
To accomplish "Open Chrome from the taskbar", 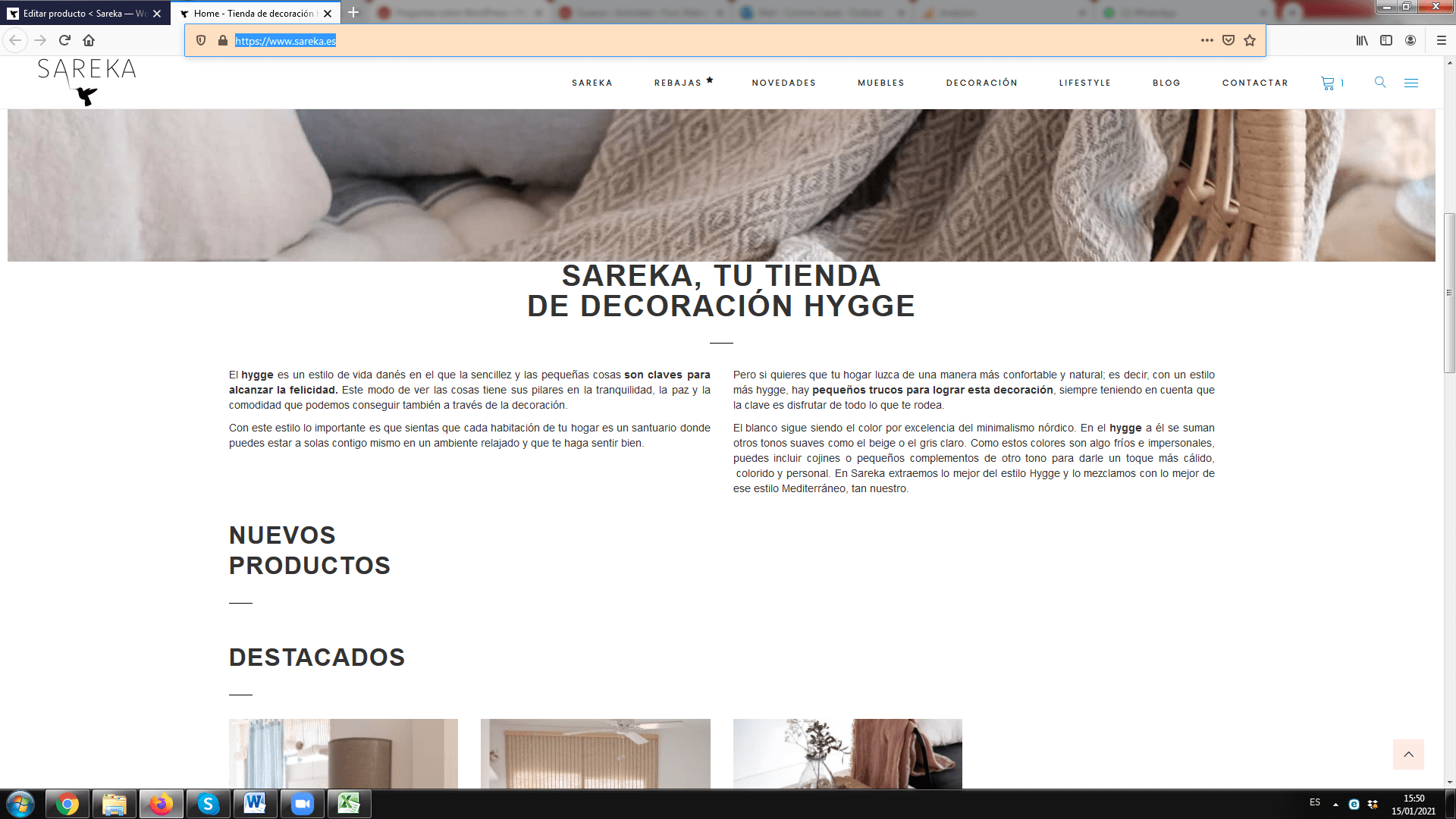I will tap(67, 804).
